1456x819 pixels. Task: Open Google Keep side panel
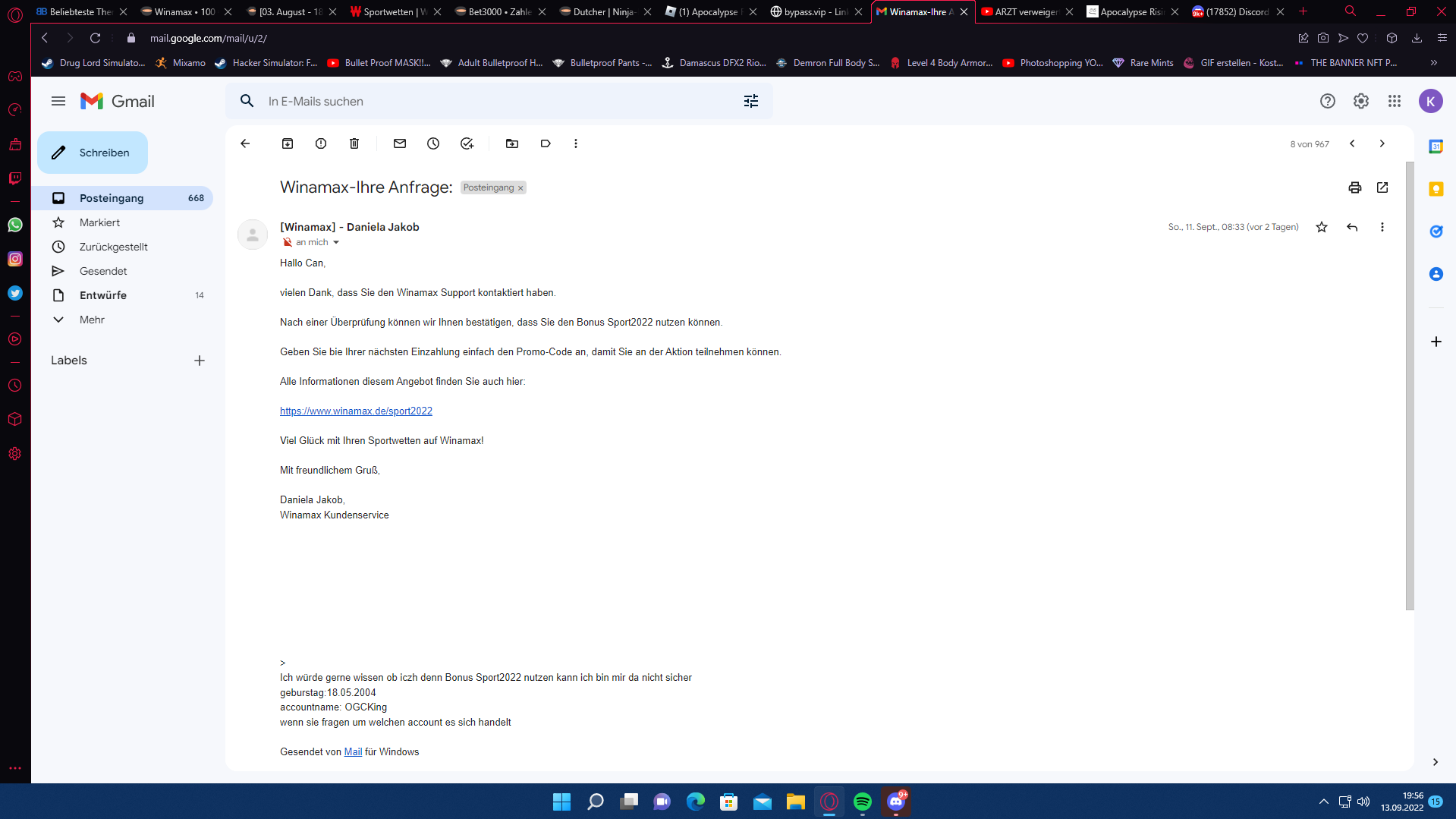1436,189
